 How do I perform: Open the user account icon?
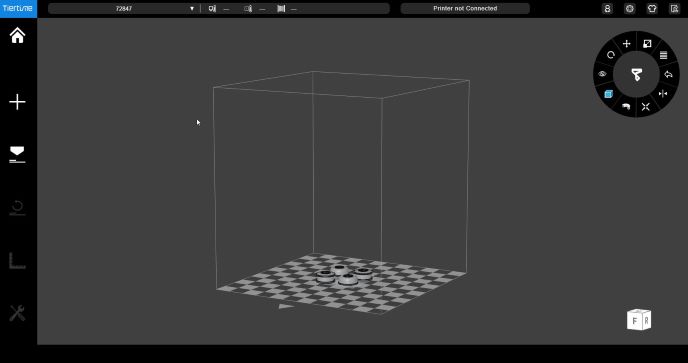[x=607, y=8]
